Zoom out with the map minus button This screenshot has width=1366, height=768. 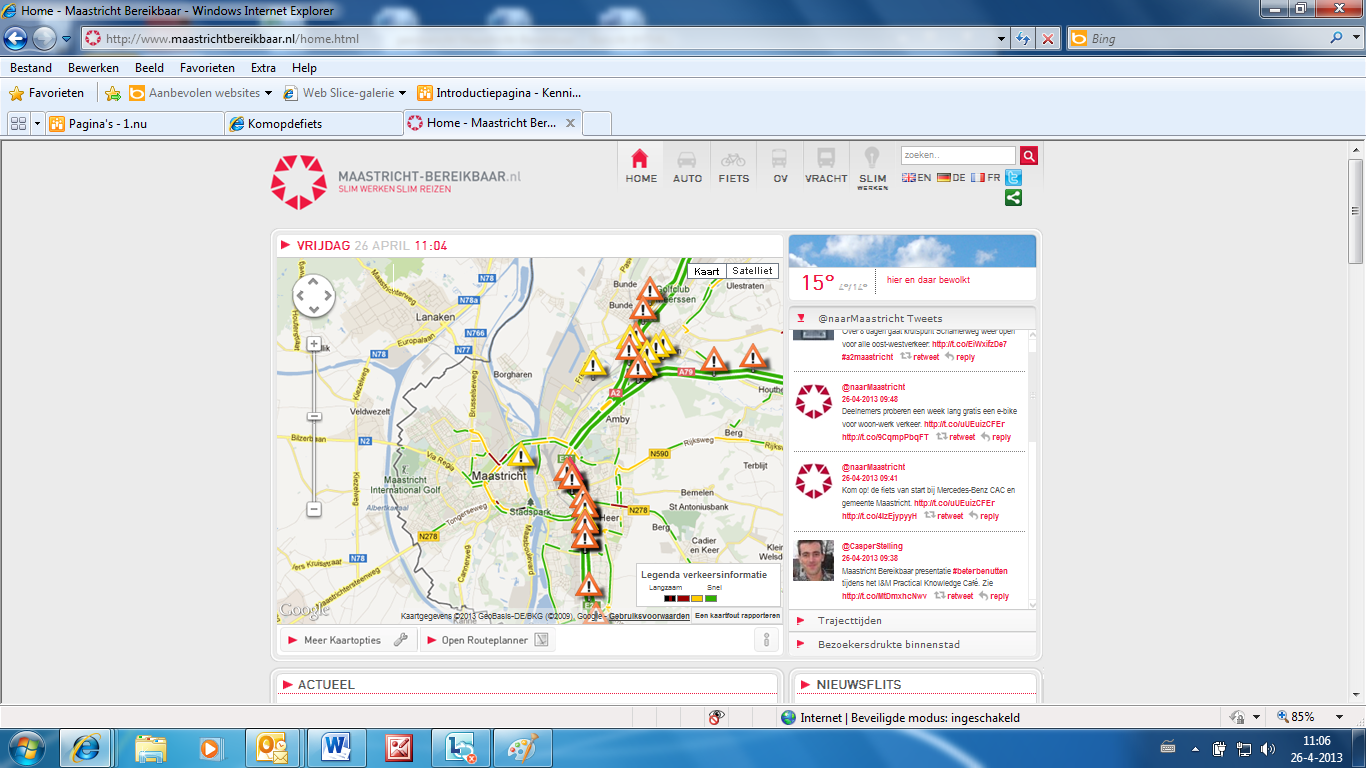[314, 509]
